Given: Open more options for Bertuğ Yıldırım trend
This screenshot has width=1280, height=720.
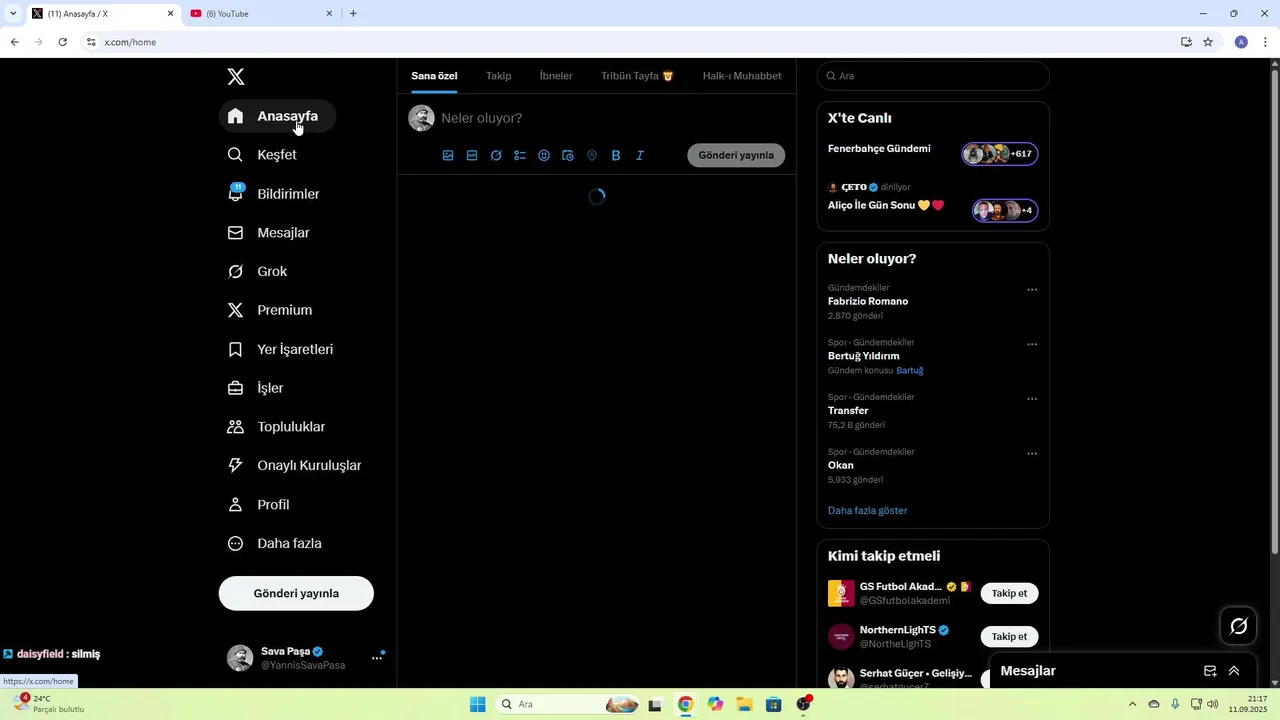Looking at the screenshot, I should click(1032, 345).
